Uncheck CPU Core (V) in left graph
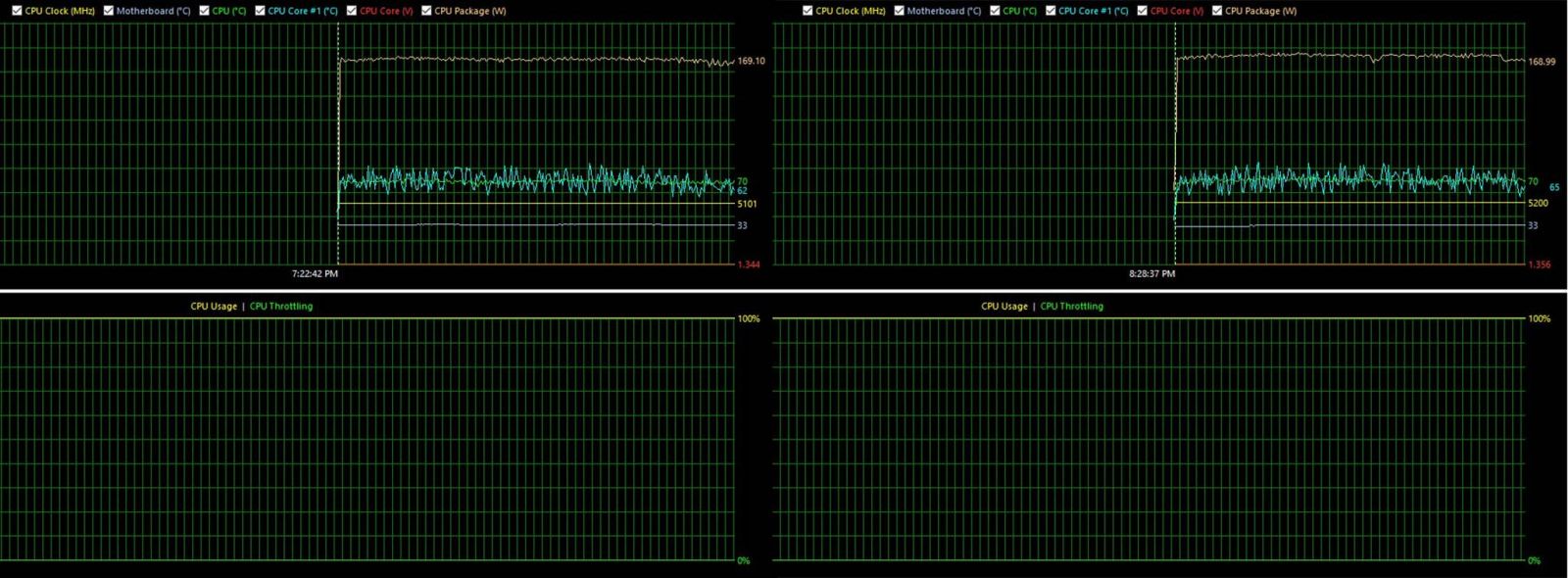Viewport: 1568px width, 578px height. coord(352,11)
